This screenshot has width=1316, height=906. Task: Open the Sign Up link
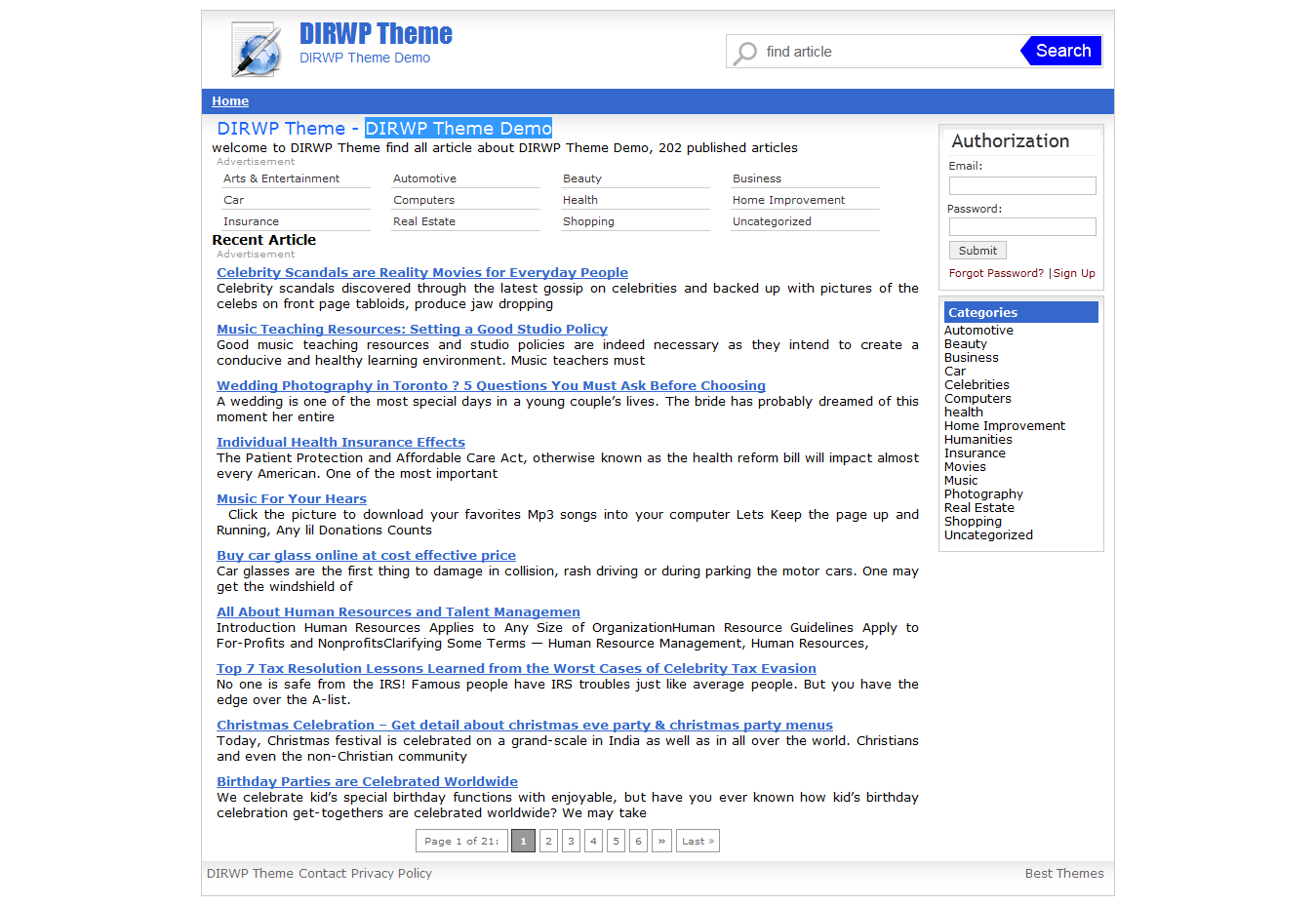point(1074,273)
